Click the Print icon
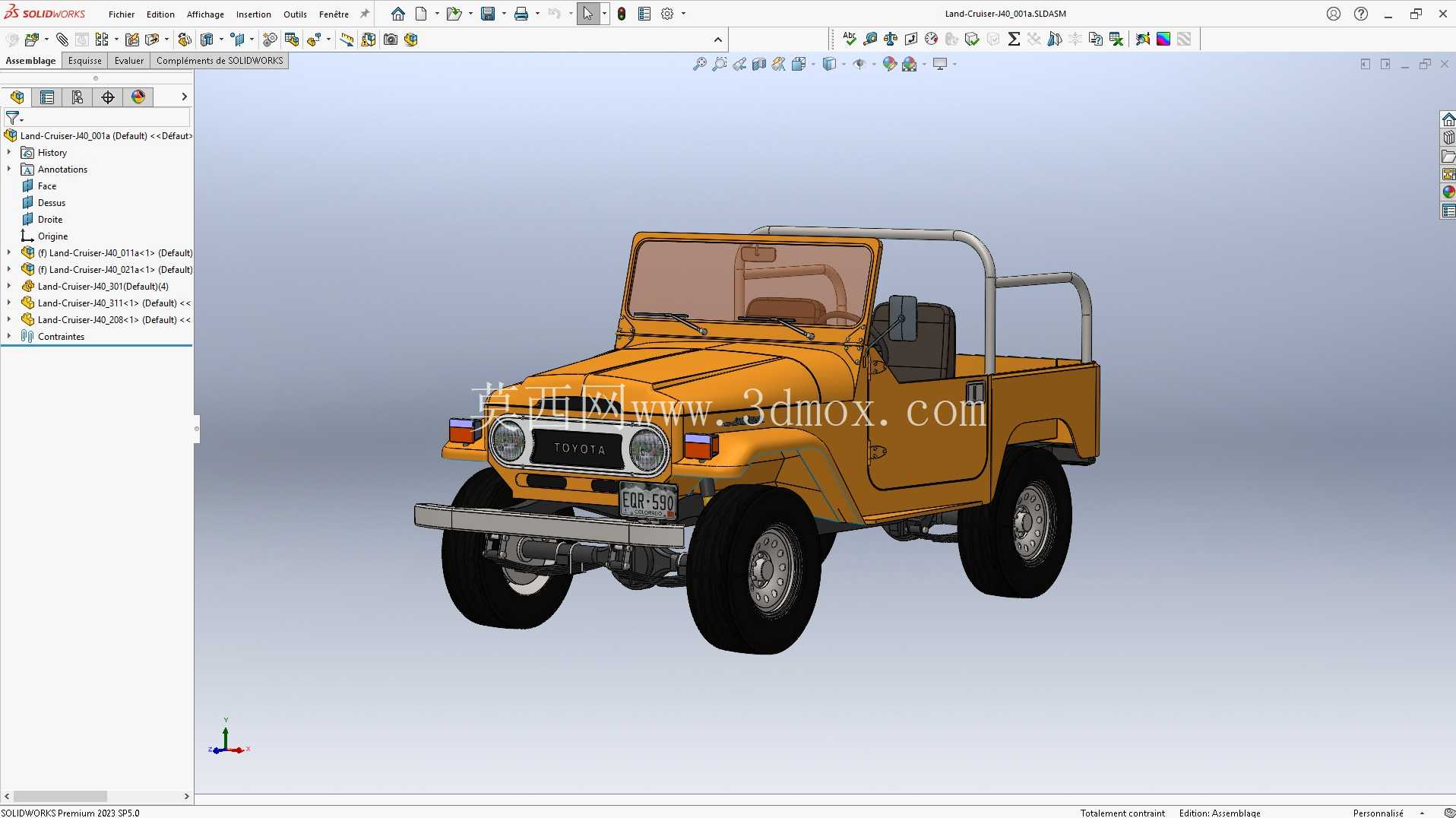The width and height of the screenshot is (1456, 818). [x=521, y=14]
